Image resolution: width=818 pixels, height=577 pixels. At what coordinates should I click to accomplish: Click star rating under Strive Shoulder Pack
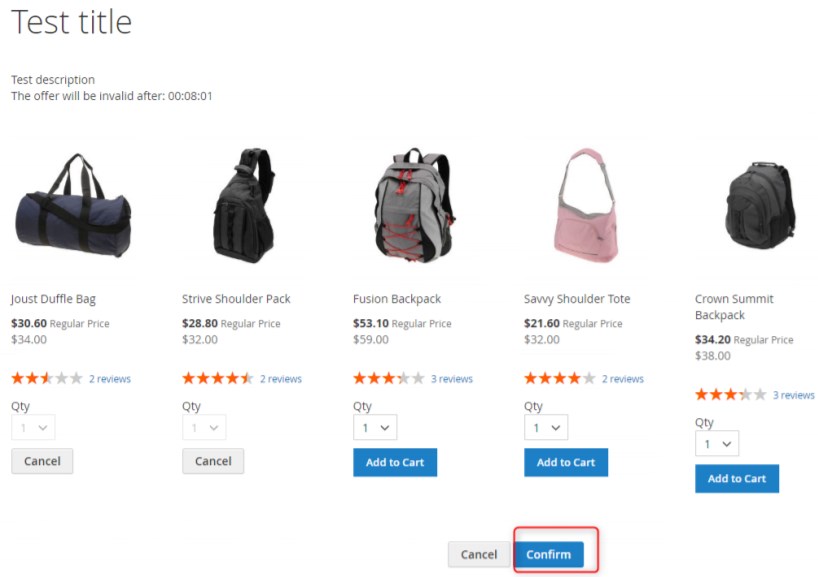click(218, 378)
